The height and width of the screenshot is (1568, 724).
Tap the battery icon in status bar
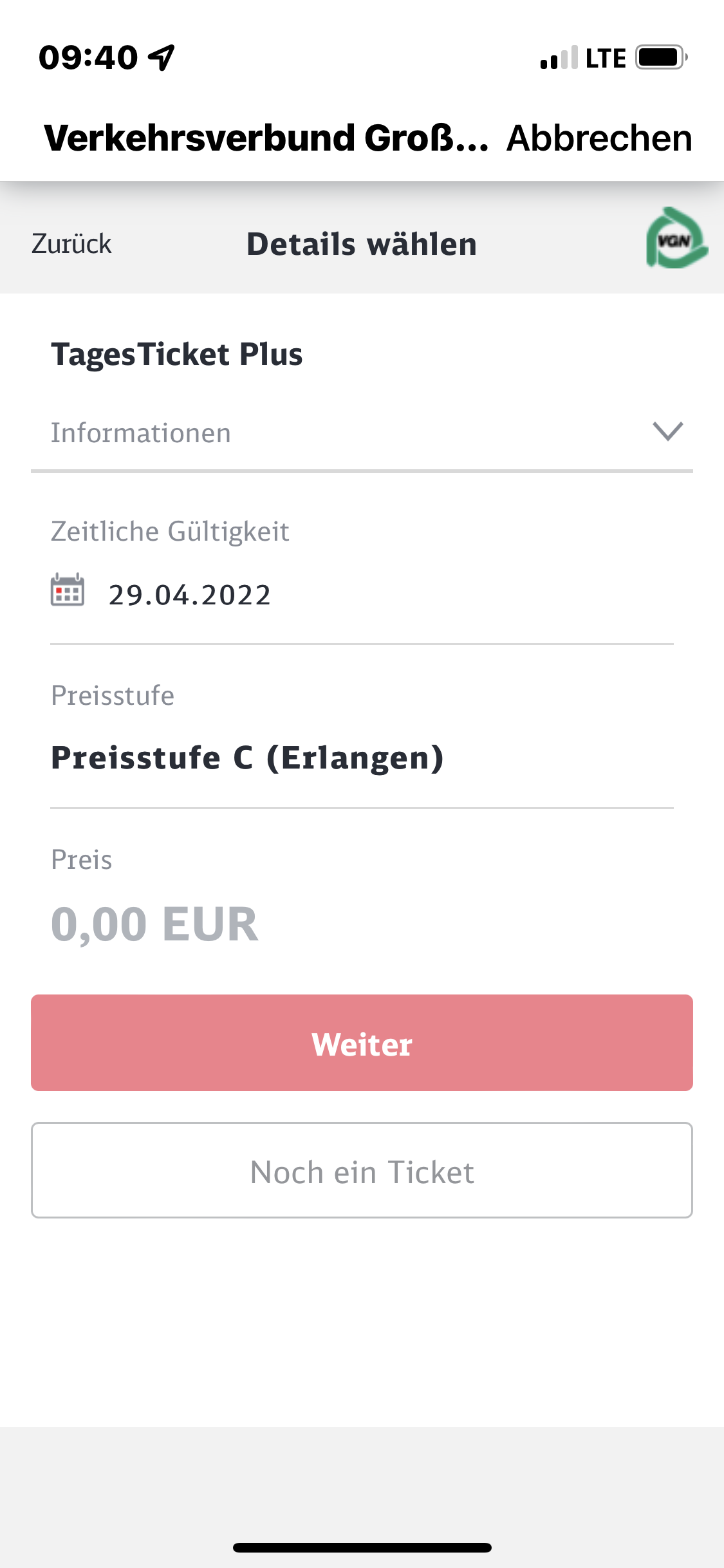tap(661, 57)
